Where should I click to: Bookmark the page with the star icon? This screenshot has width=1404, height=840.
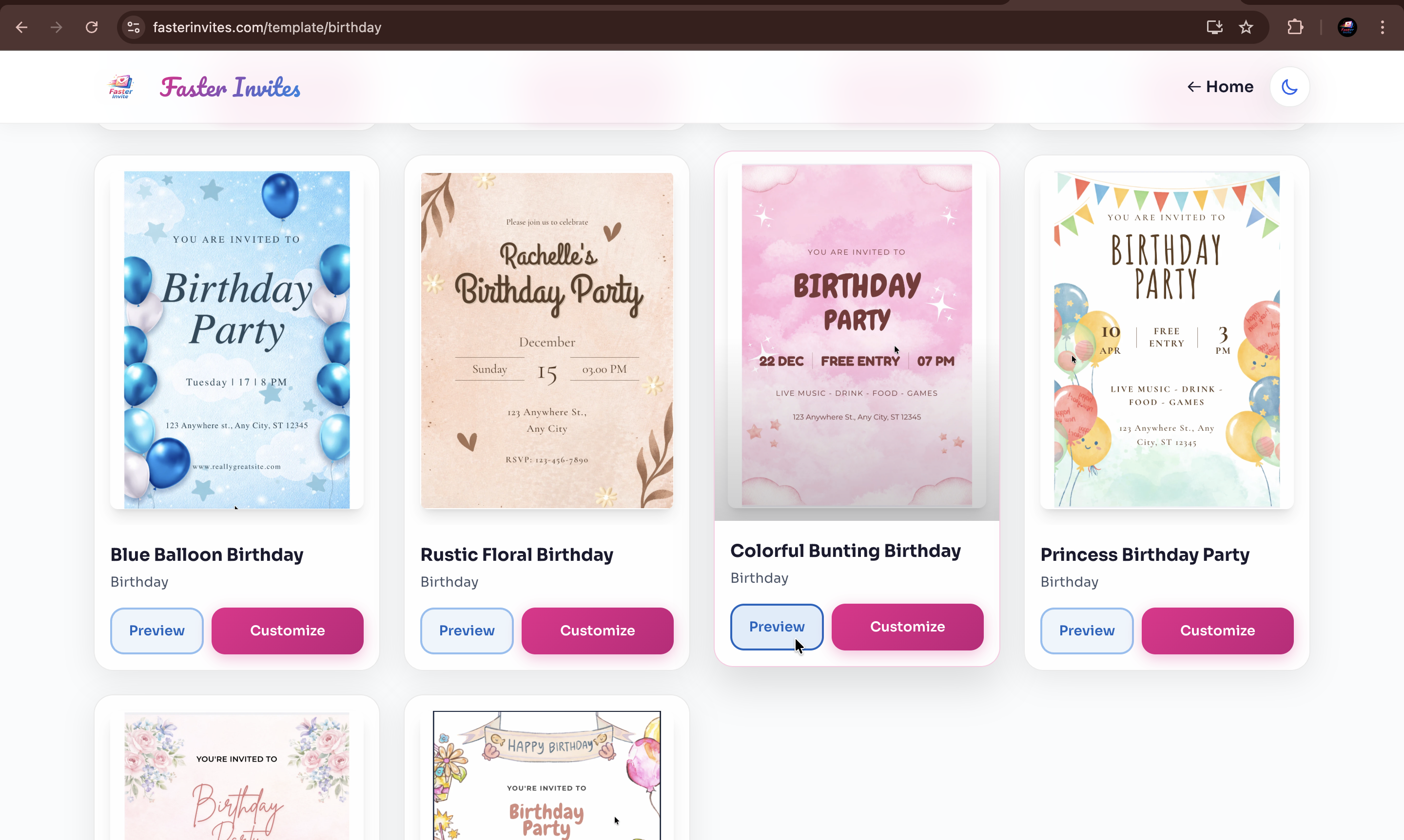point(1247,27)
